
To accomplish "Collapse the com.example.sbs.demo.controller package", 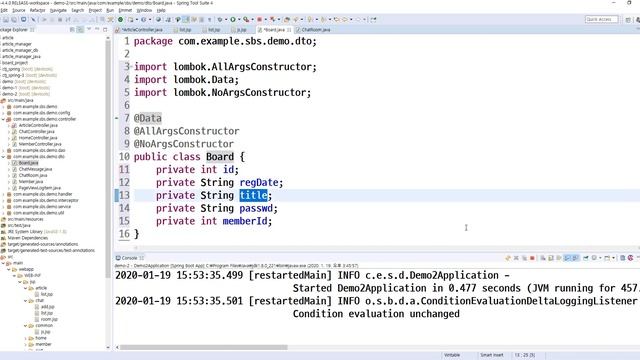I will coord(3,119).
